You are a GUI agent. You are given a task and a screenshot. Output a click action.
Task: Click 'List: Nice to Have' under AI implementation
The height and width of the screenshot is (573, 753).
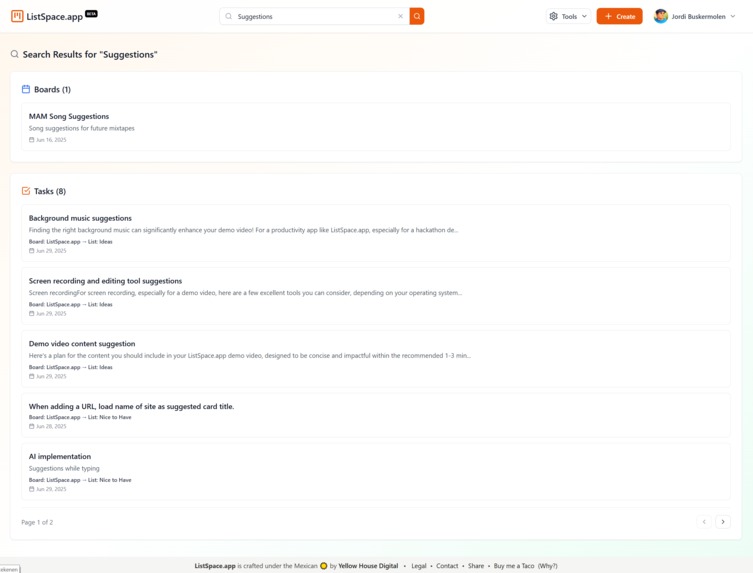tap(109, 480)
